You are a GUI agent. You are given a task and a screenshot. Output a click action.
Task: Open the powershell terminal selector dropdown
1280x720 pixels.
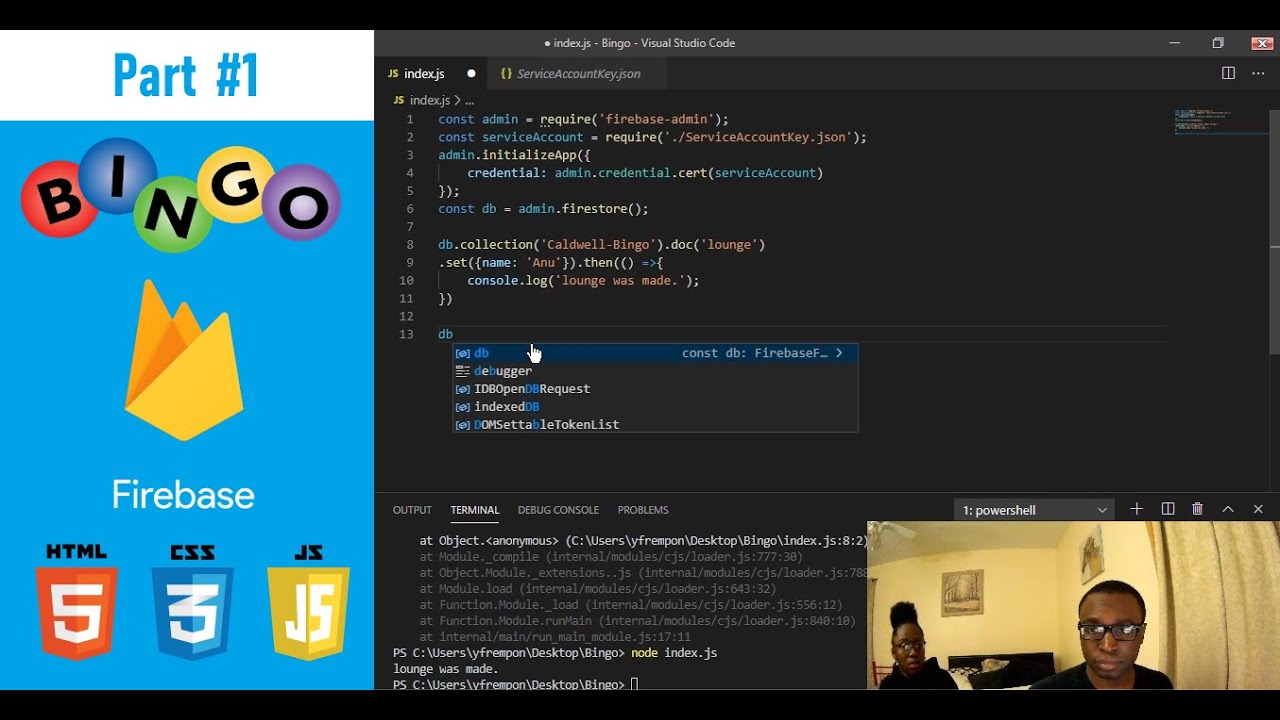1034,510
